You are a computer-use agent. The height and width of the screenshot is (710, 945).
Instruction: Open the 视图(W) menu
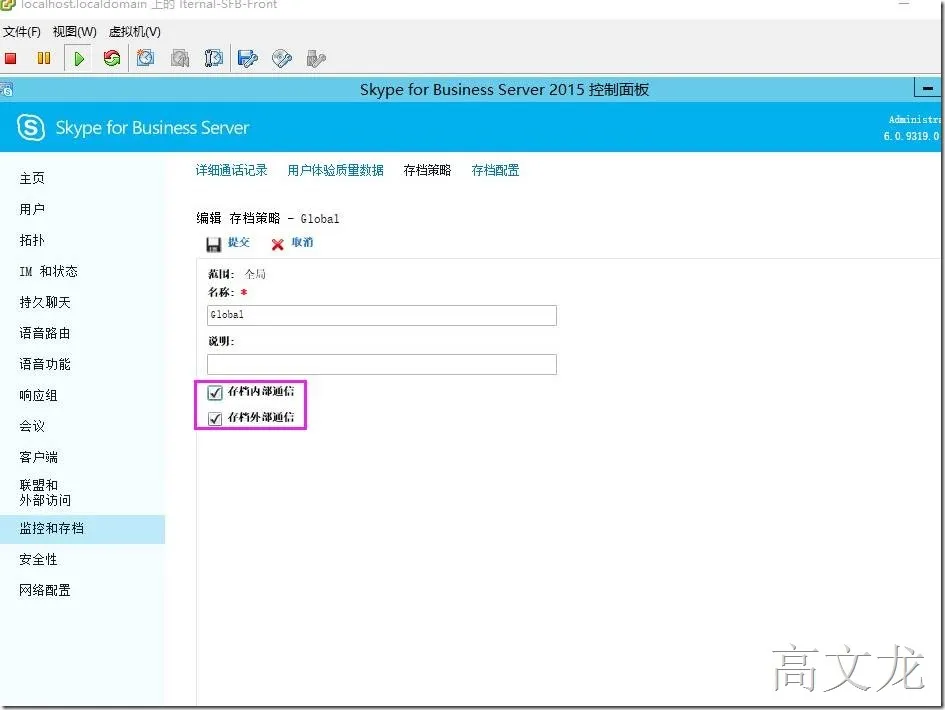pos(75,31)
